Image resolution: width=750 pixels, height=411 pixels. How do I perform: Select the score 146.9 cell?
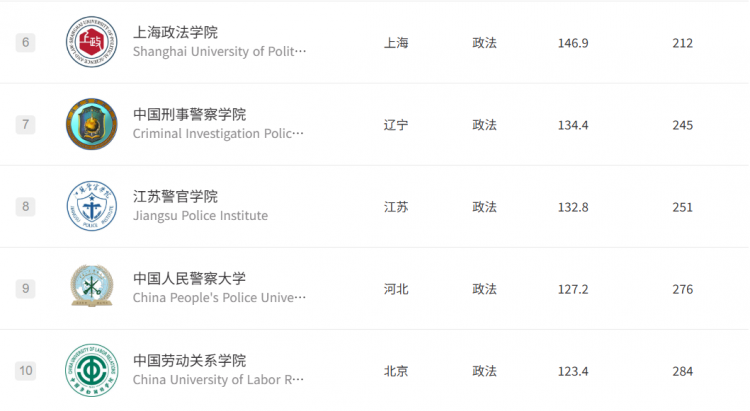coord(573,43)
